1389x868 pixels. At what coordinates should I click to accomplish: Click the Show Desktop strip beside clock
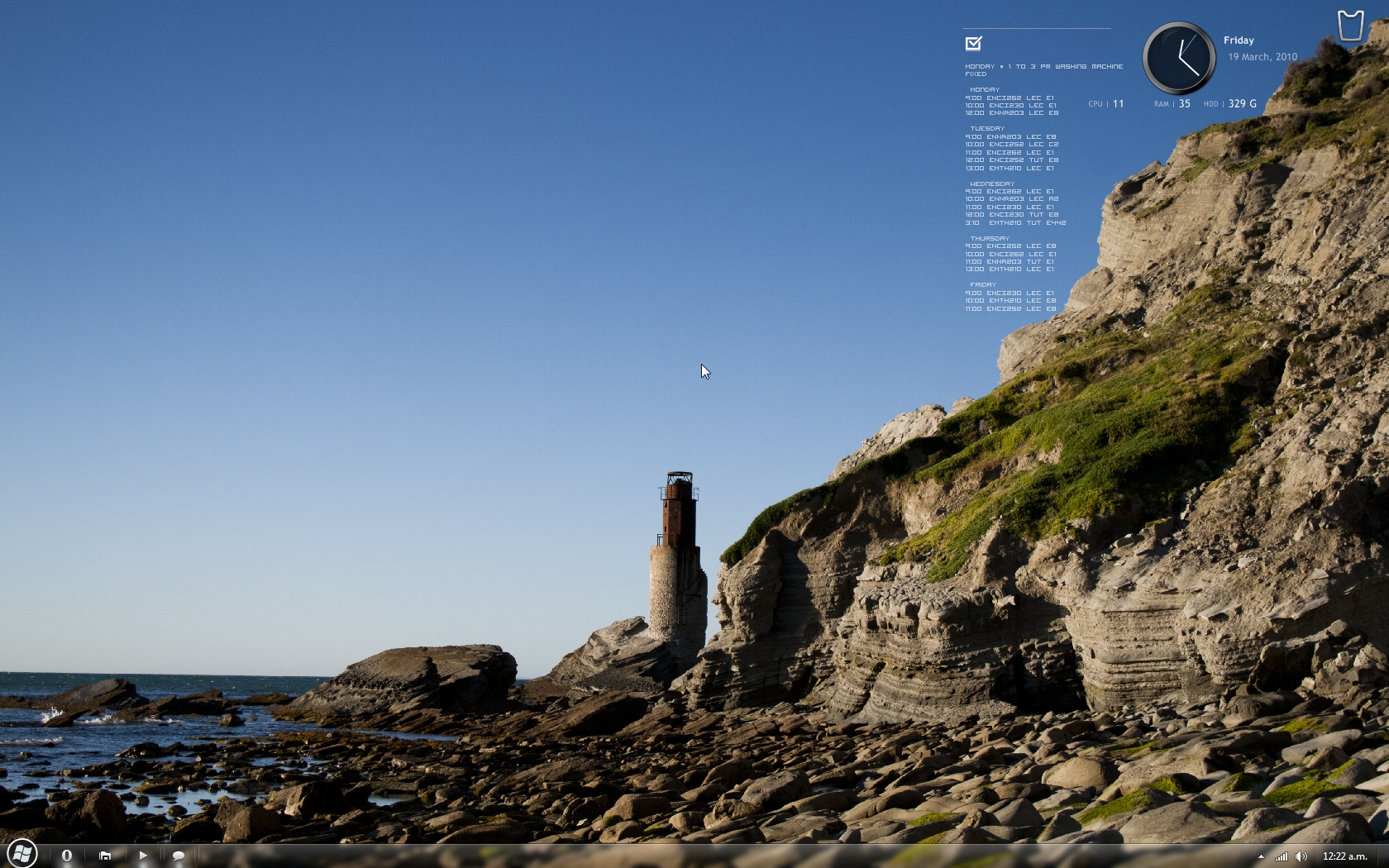coord(1383,856)
